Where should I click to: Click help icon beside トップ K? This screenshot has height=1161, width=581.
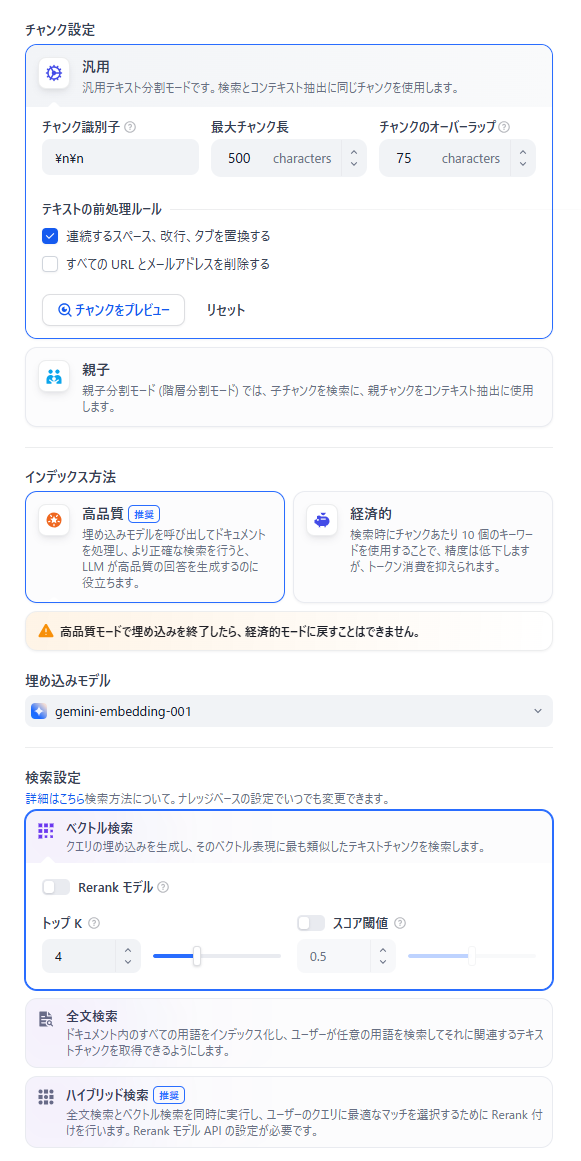(94, 923)
